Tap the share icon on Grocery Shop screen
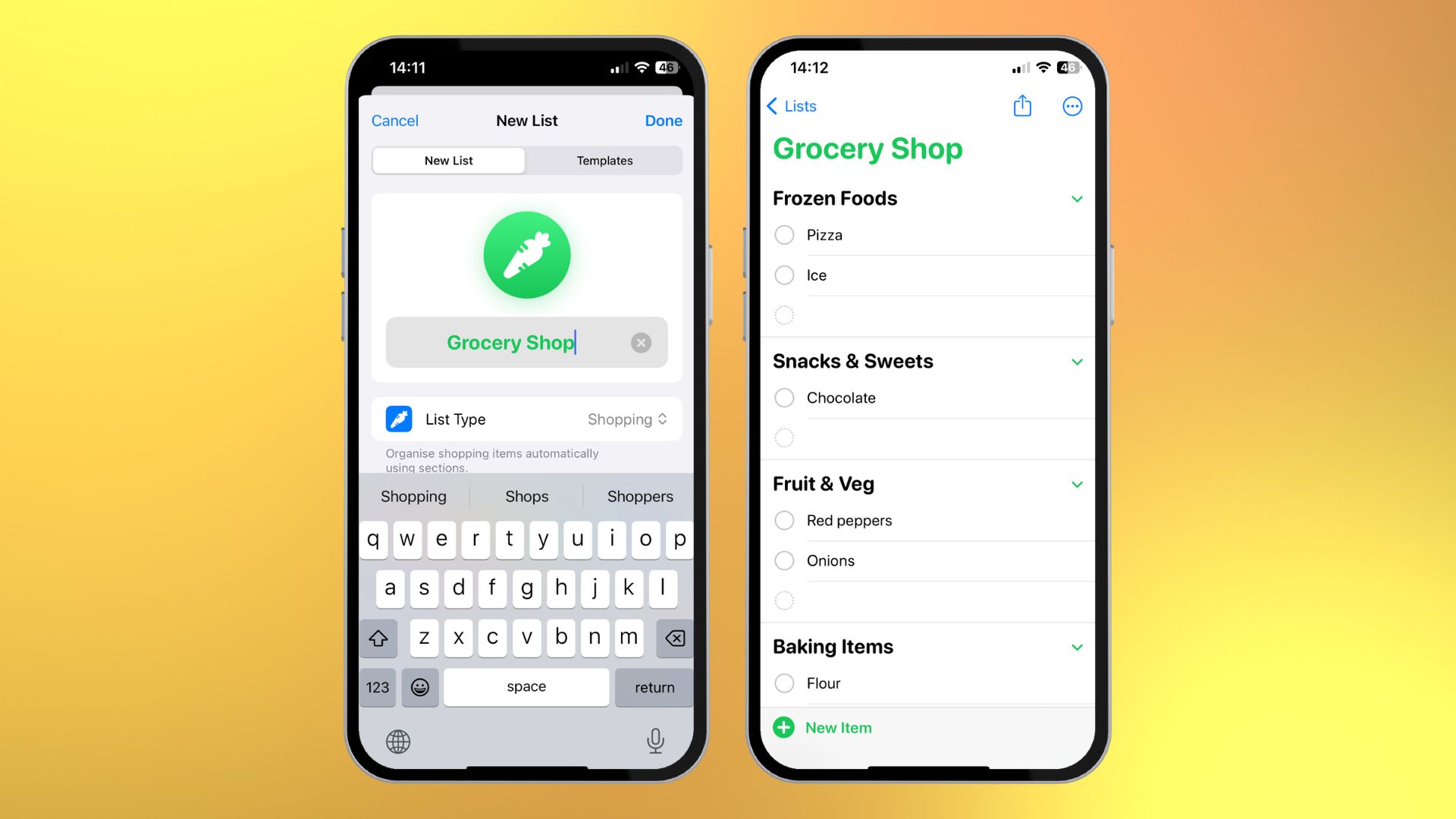The image size is (1456, 819). [1022, 105]
